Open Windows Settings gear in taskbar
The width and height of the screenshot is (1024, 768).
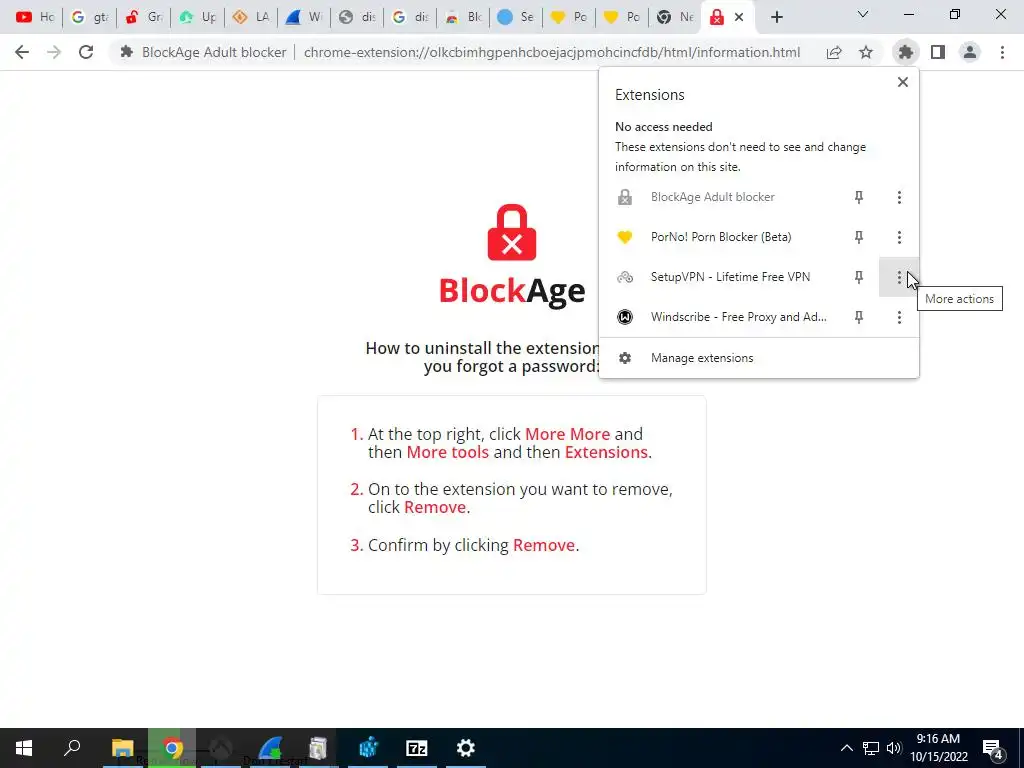click(x=466, y=748)
